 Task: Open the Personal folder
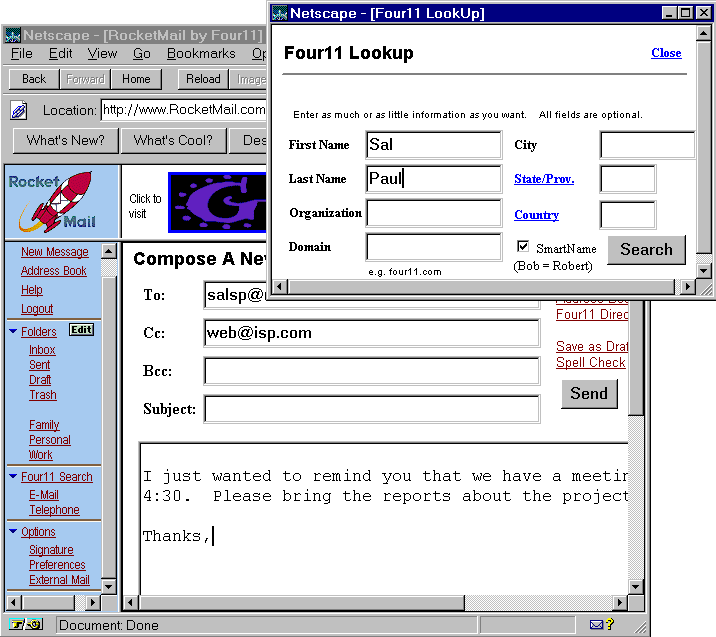click(50, 440)
